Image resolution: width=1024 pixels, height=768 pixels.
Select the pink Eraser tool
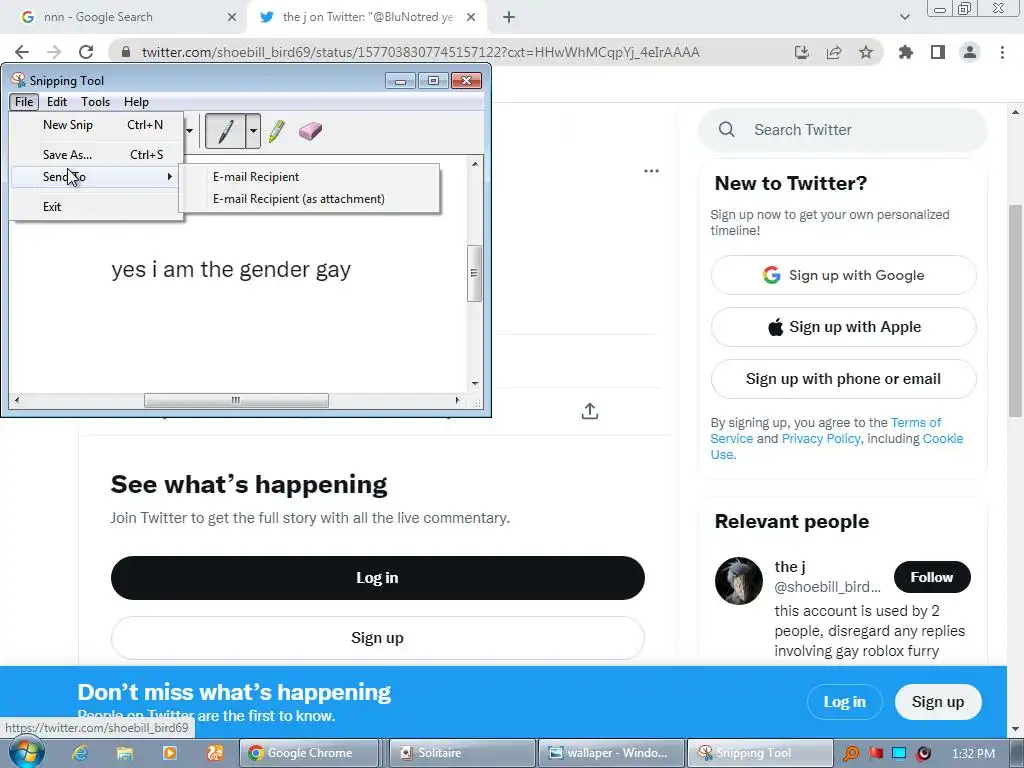[x=310, y=131]
